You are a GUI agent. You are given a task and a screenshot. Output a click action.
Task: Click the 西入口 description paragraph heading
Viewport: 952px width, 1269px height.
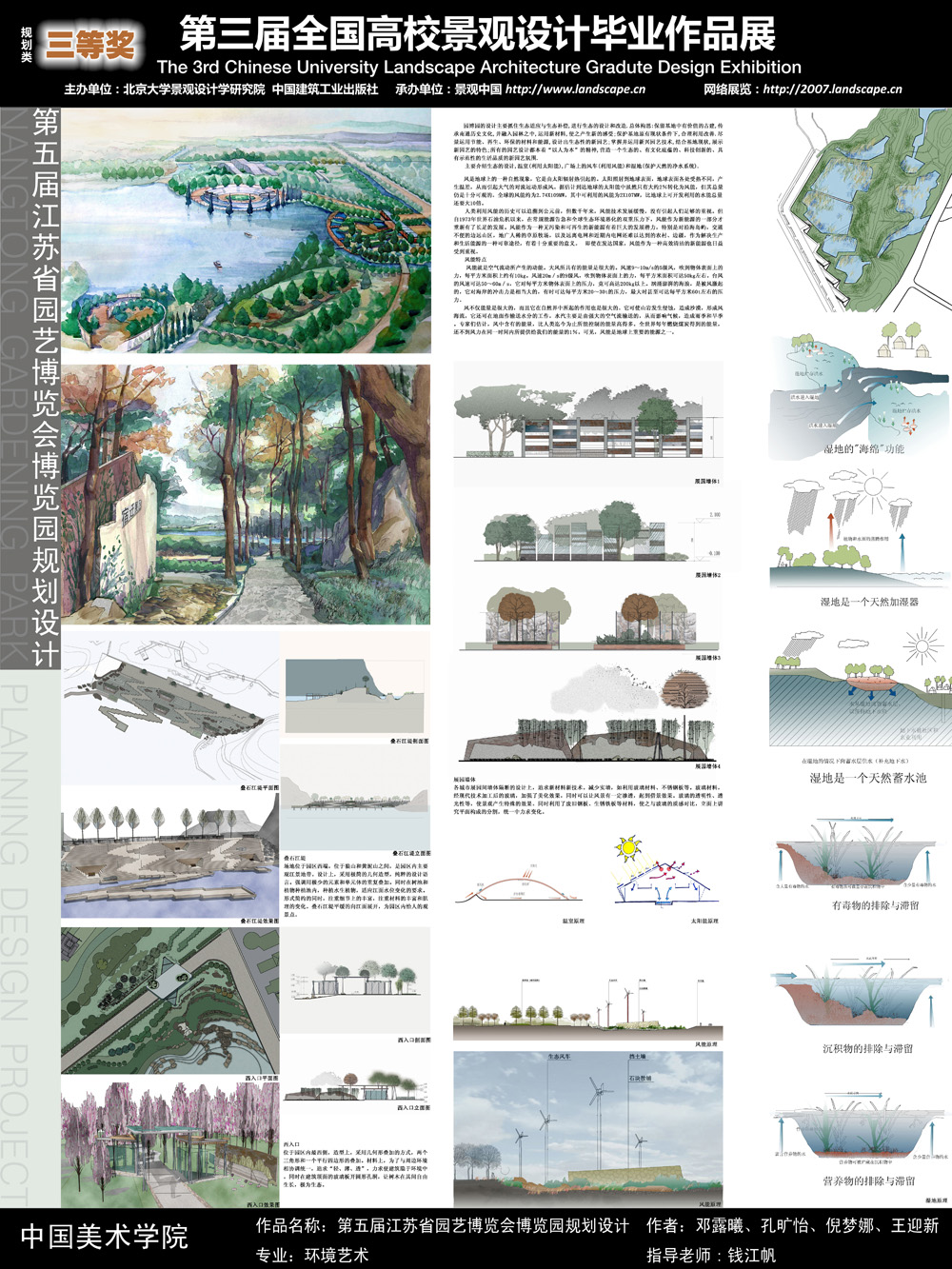pos(291,1144)
